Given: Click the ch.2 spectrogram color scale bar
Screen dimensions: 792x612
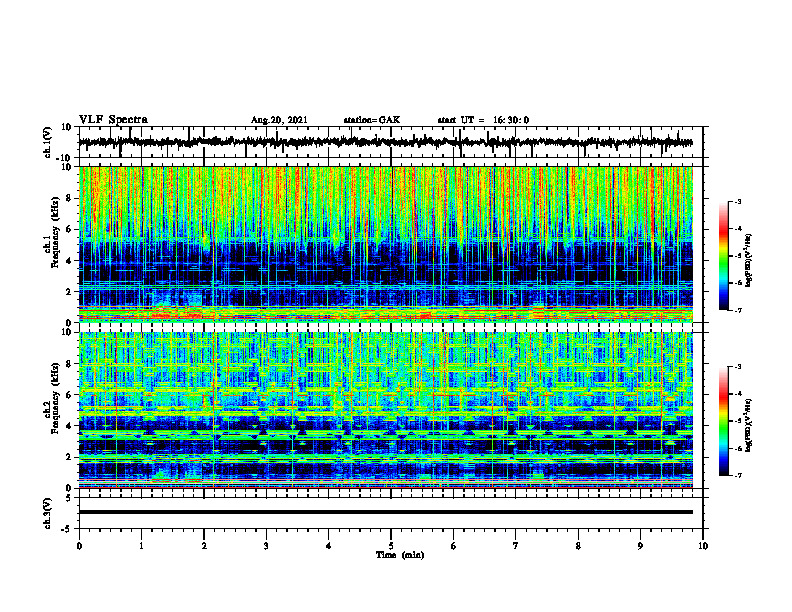Looking at the screenshot, I should point(724,421).
